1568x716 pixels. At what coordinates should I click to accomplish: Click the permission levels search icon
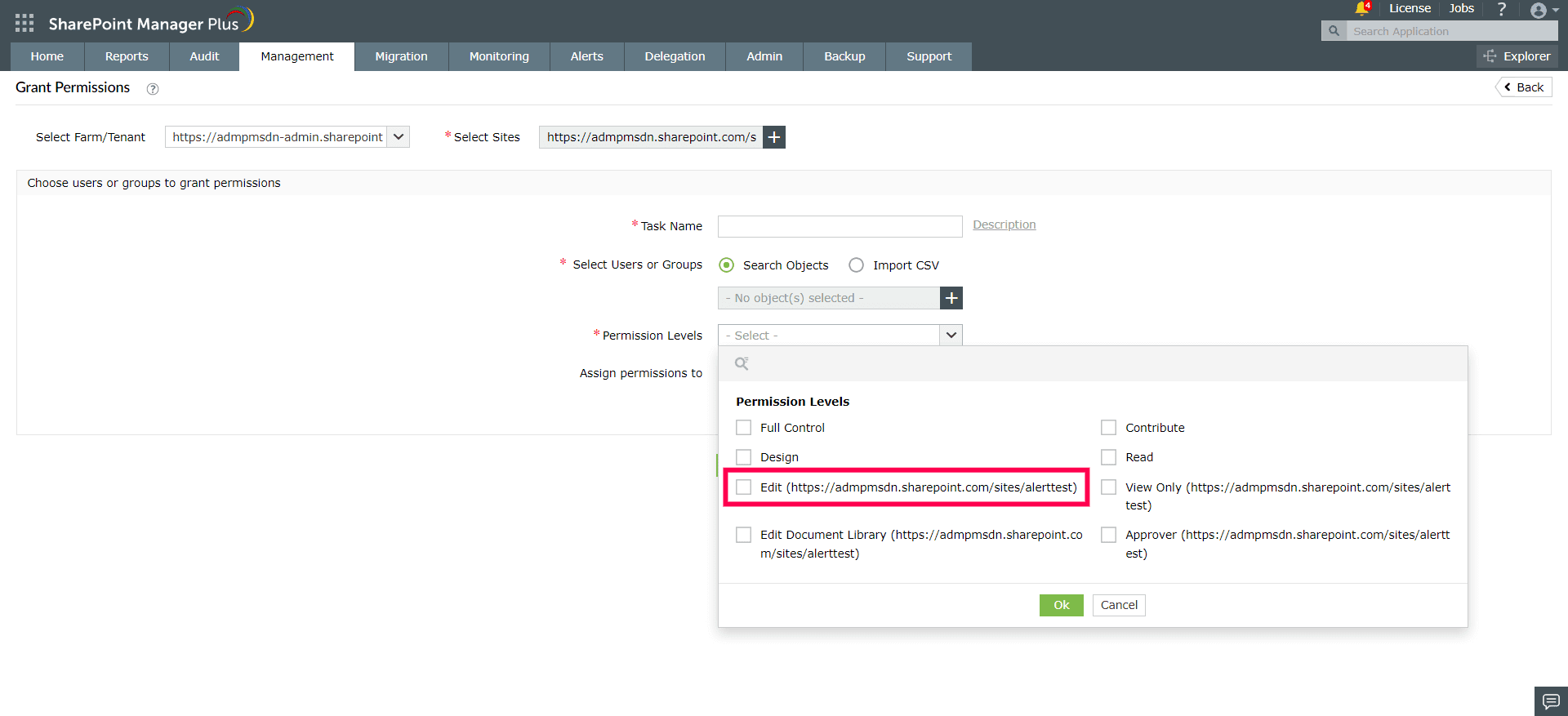coord(742,364)
